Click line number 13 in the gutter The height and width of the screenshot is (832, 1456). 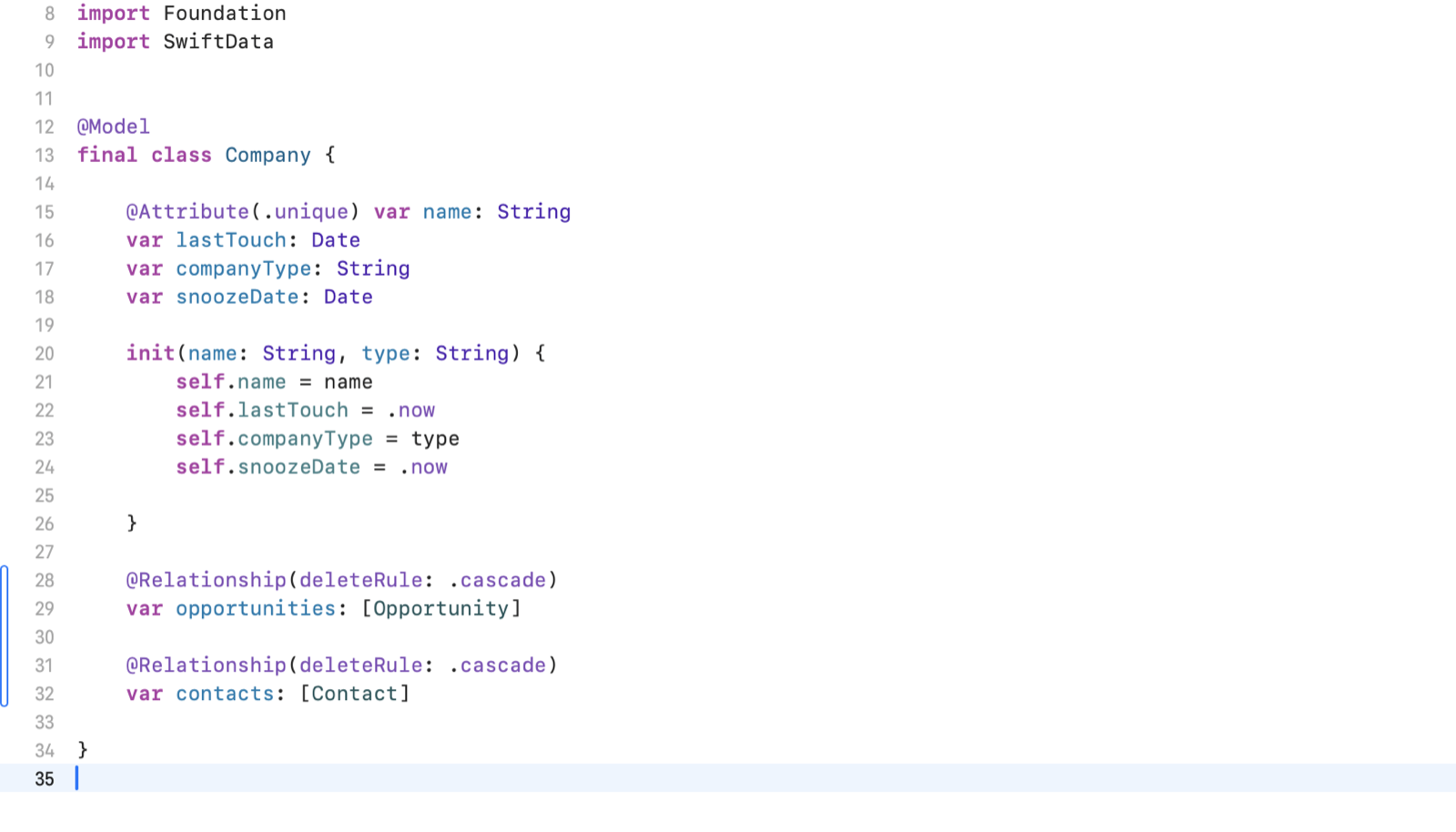click(x=45, y=156)
